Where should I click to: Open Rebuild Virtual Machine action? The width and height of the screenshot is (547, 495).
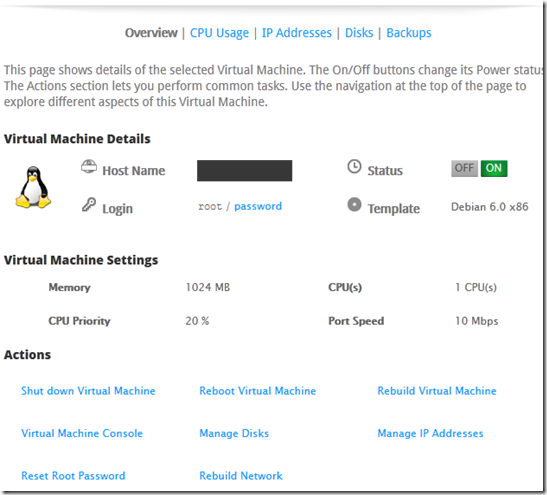437,391
